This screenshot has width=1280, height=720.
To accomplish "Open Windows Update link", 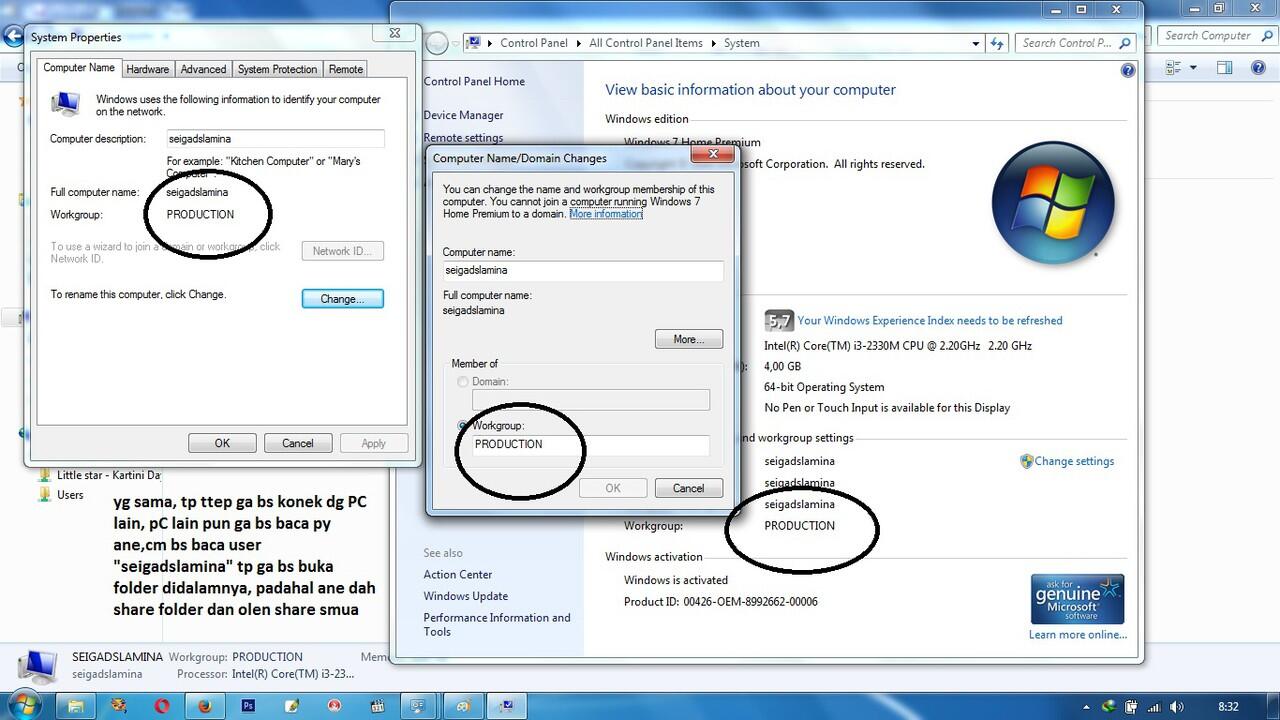I will click(x=466, y=596).
